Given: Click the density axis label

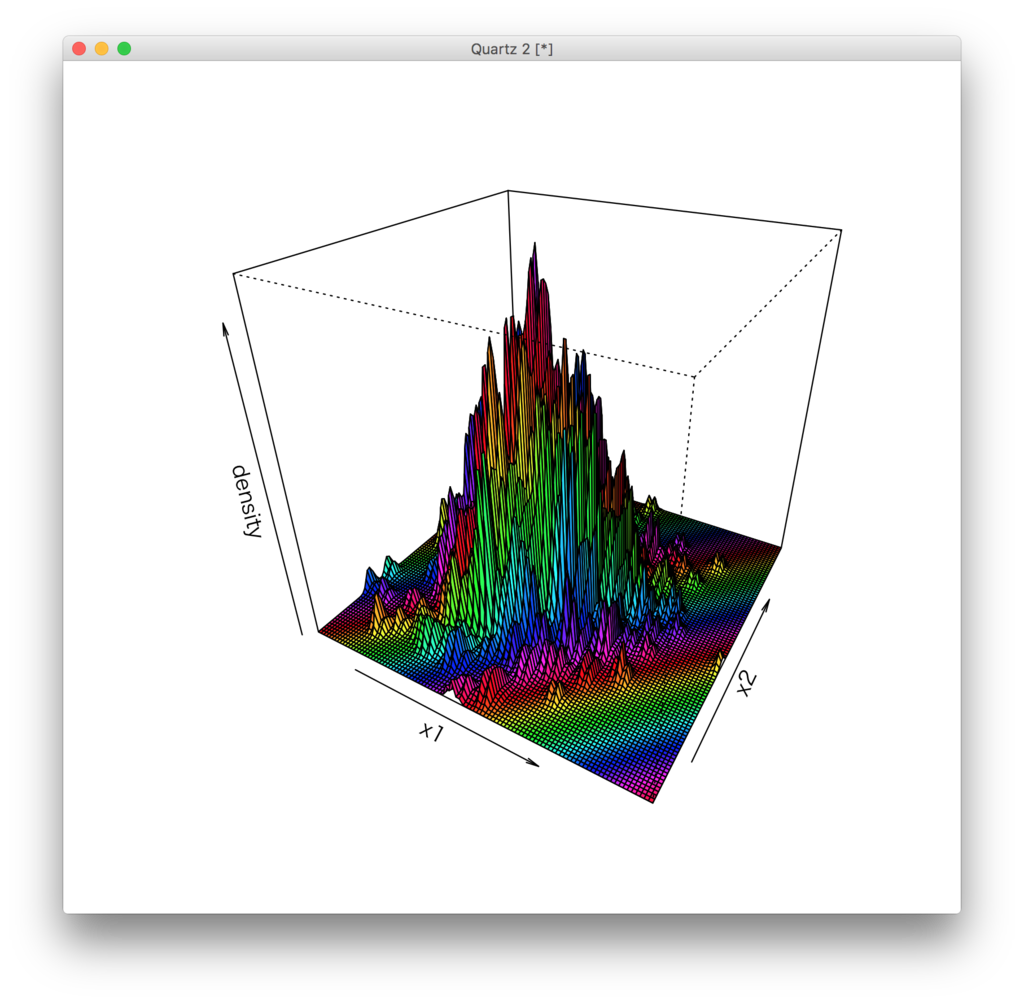Looking at the screenshot, I should pyautogui.click(x=249, y=502).
